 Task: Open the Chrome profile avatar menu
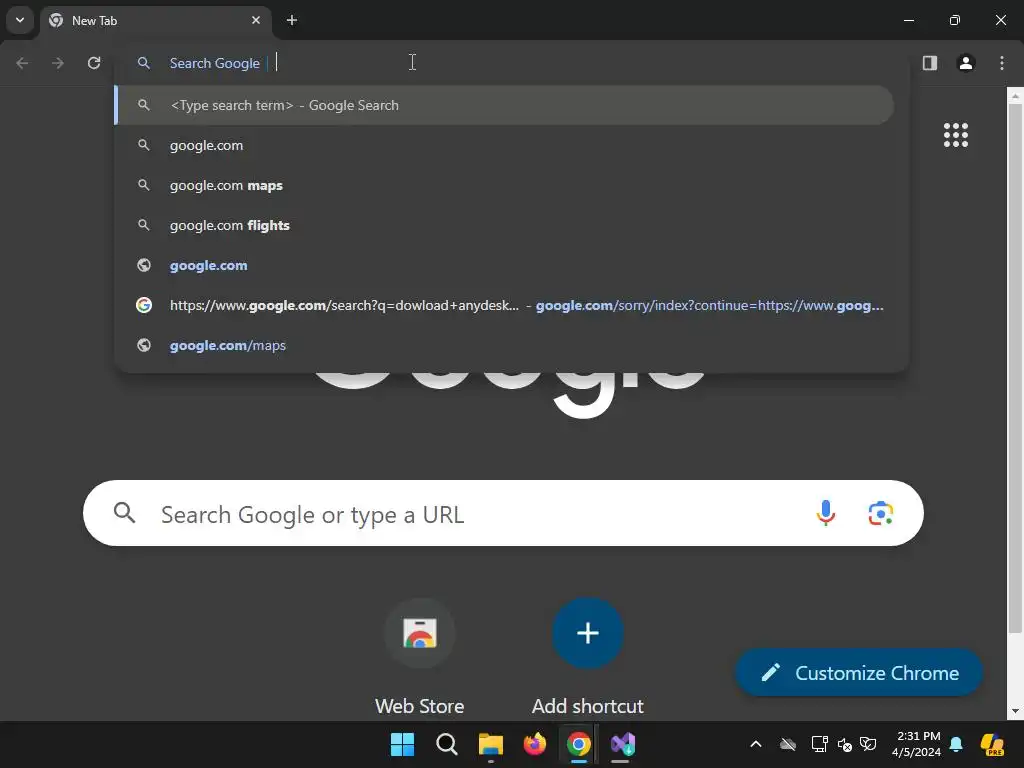click(966, 63)
